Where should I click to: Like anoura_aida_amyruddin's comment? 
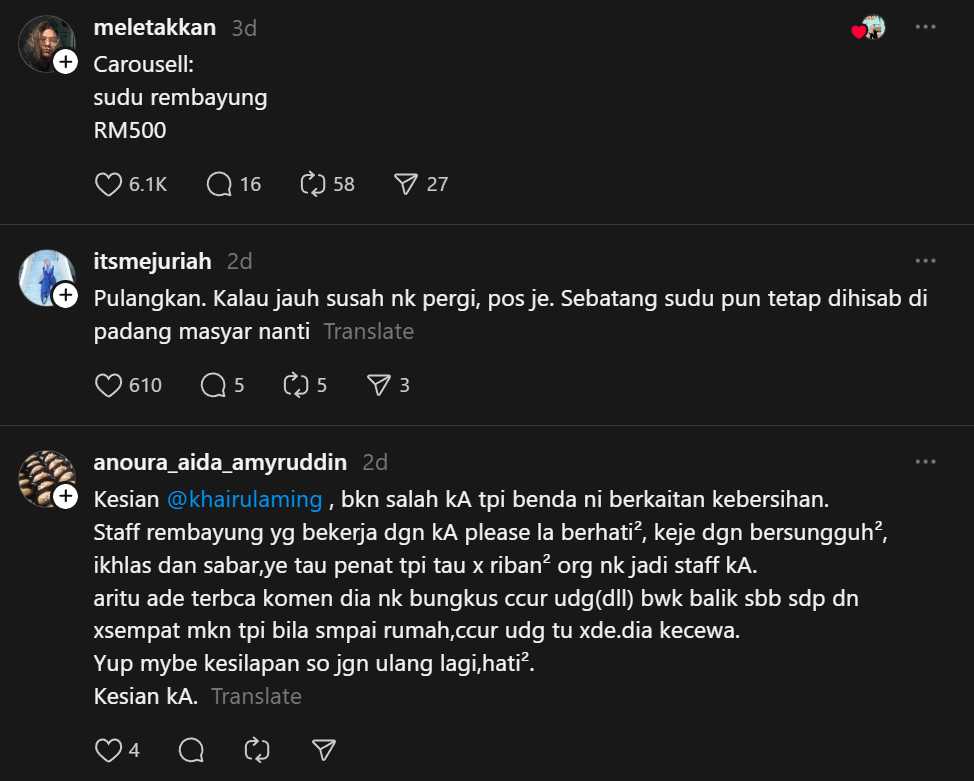[x=108, y=749]
